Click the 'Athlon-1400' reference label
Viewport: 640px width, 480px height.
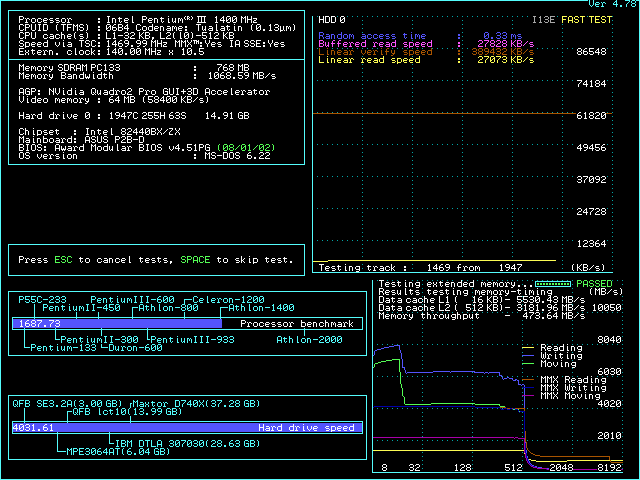[261, 308]
